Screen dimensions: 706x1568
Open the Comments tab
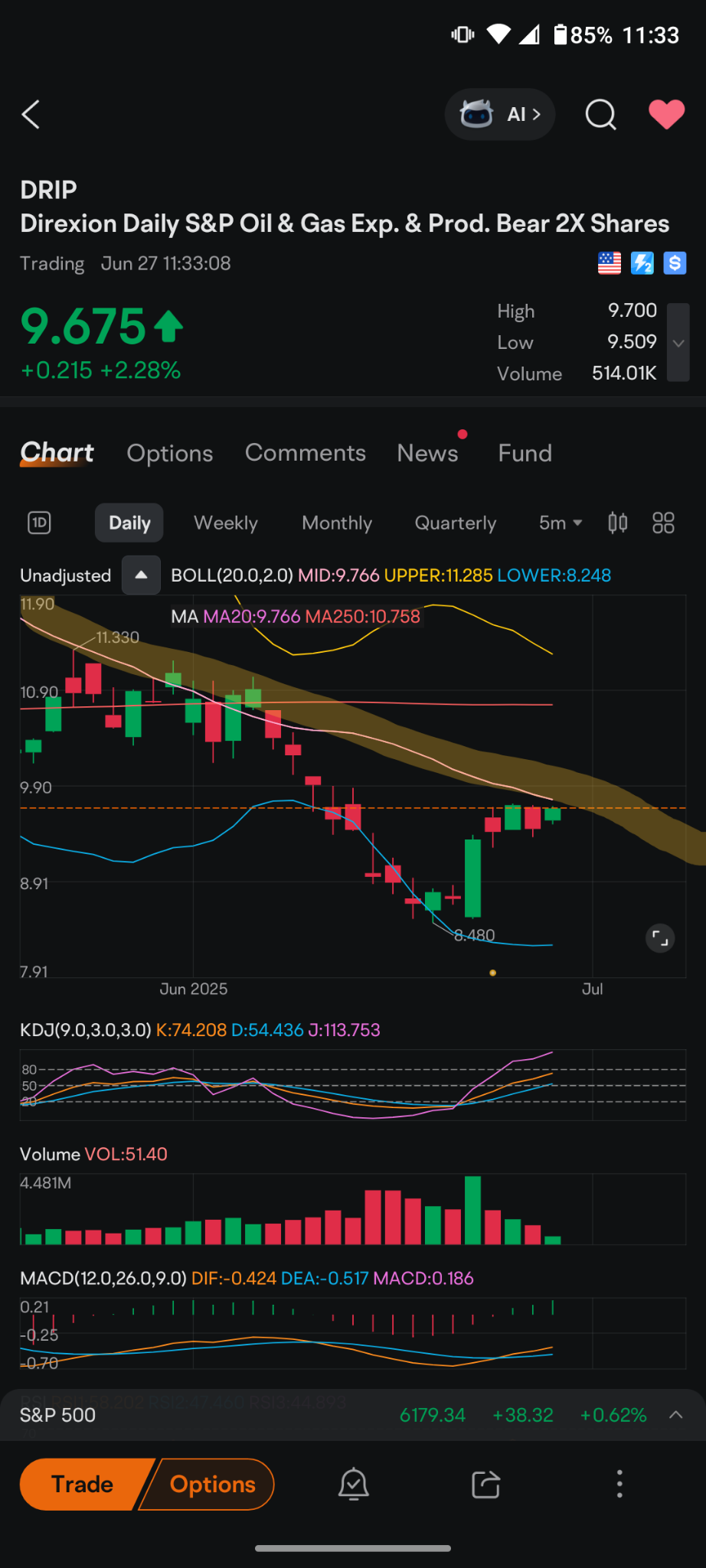(306, 453)
